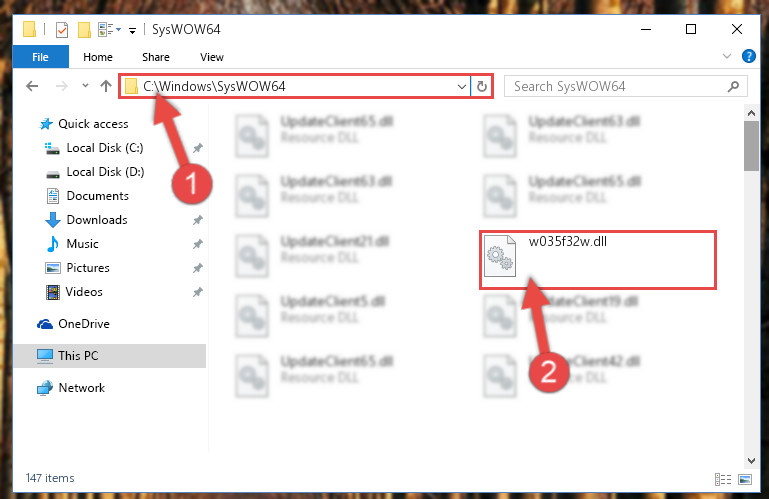Image resolution: width=769 pixels, height=499 pixels.
Task: Click in the Search SysWOW64 field
Action: tap(618, 87)
